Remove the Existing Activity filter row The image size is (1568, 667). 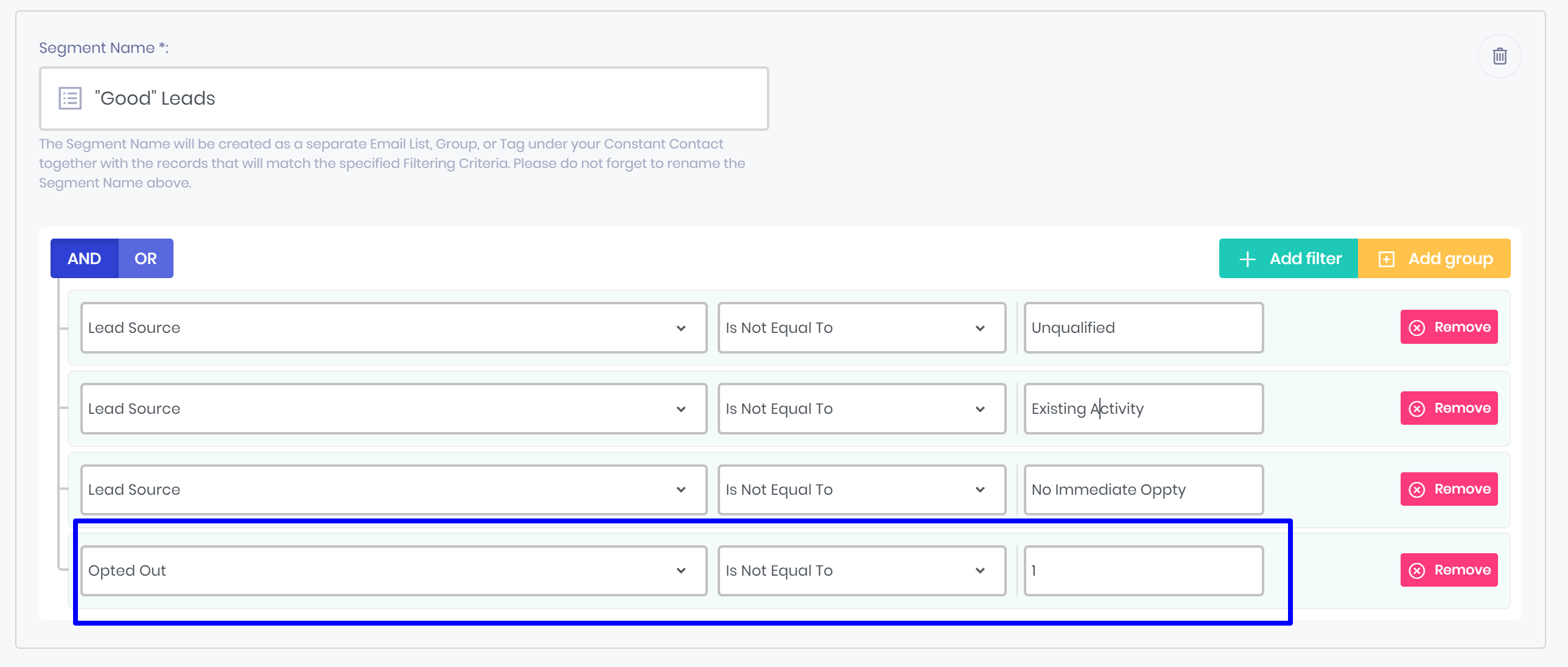[1449, 408]
